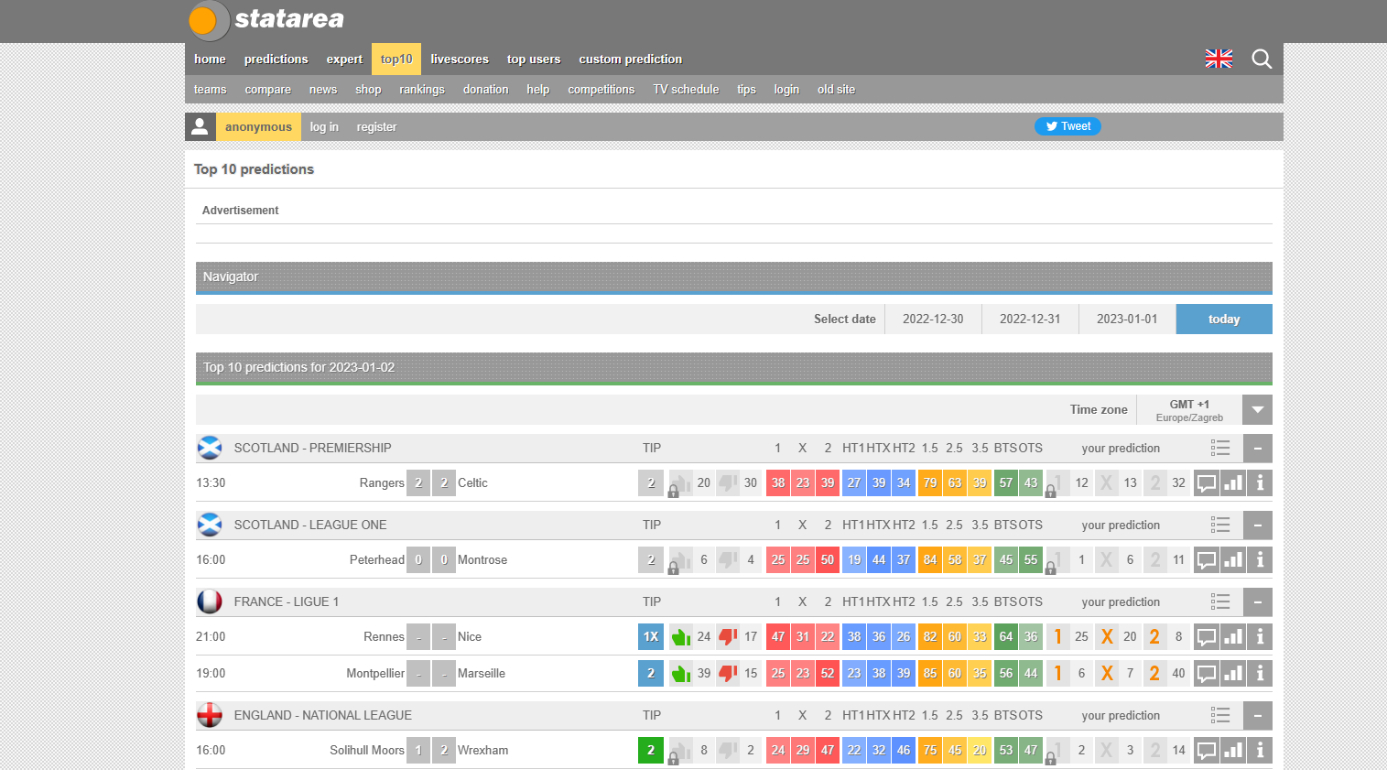This screenshot has height=770, width=1387.
Task: Click the register link
Action: 377,127
